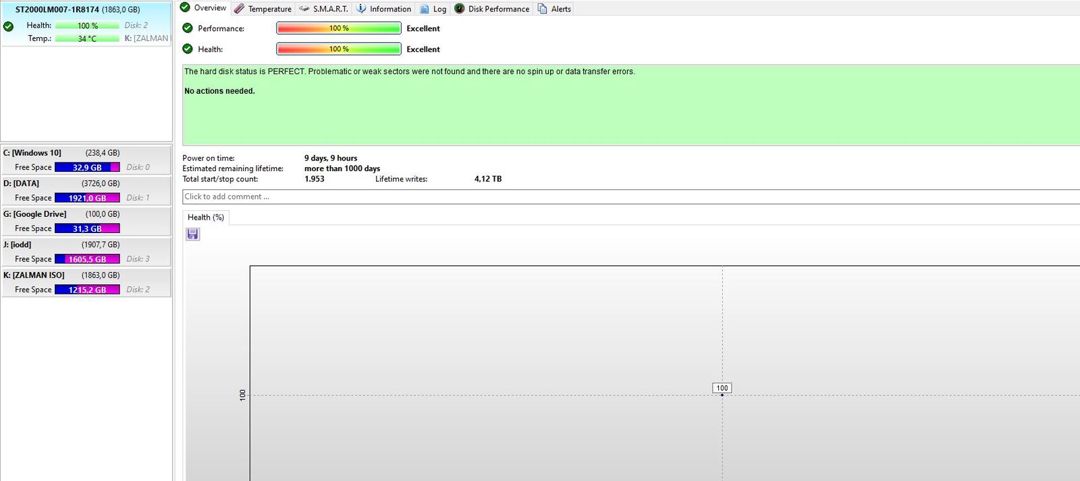The image size is (1080, 481).
Task: Click the 'Disk: 3' label for J: partition
Action: 138,259
